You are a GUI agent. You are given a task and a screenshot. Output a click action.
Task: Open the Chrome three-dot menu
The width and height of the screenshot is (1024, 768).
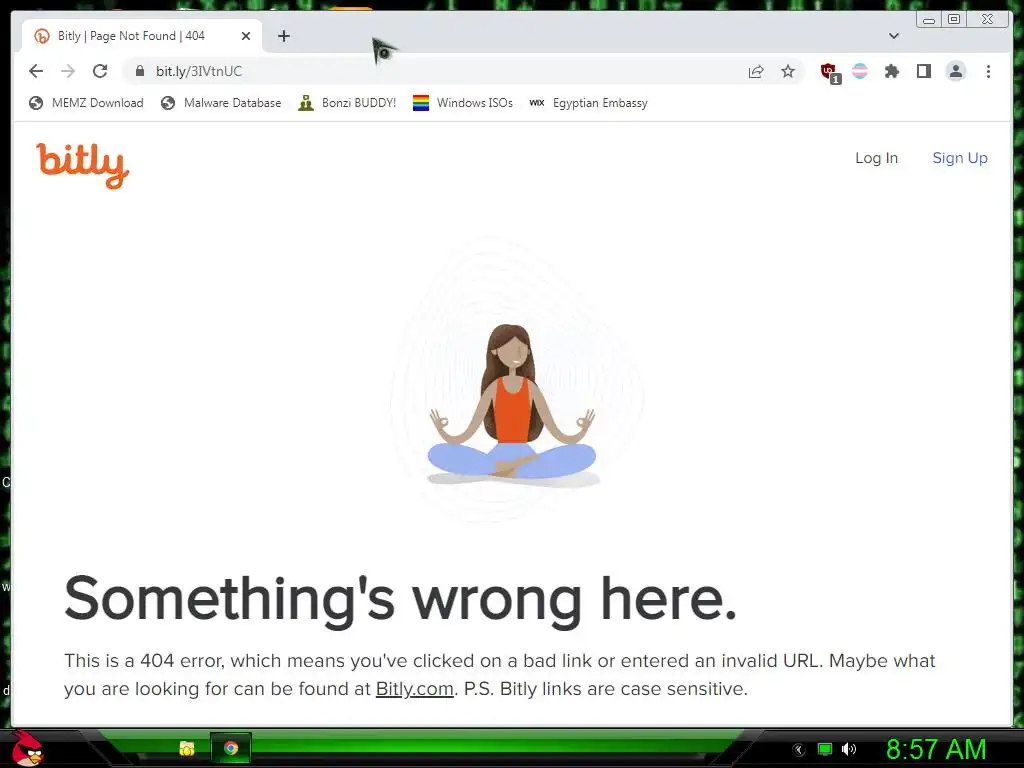988,71
